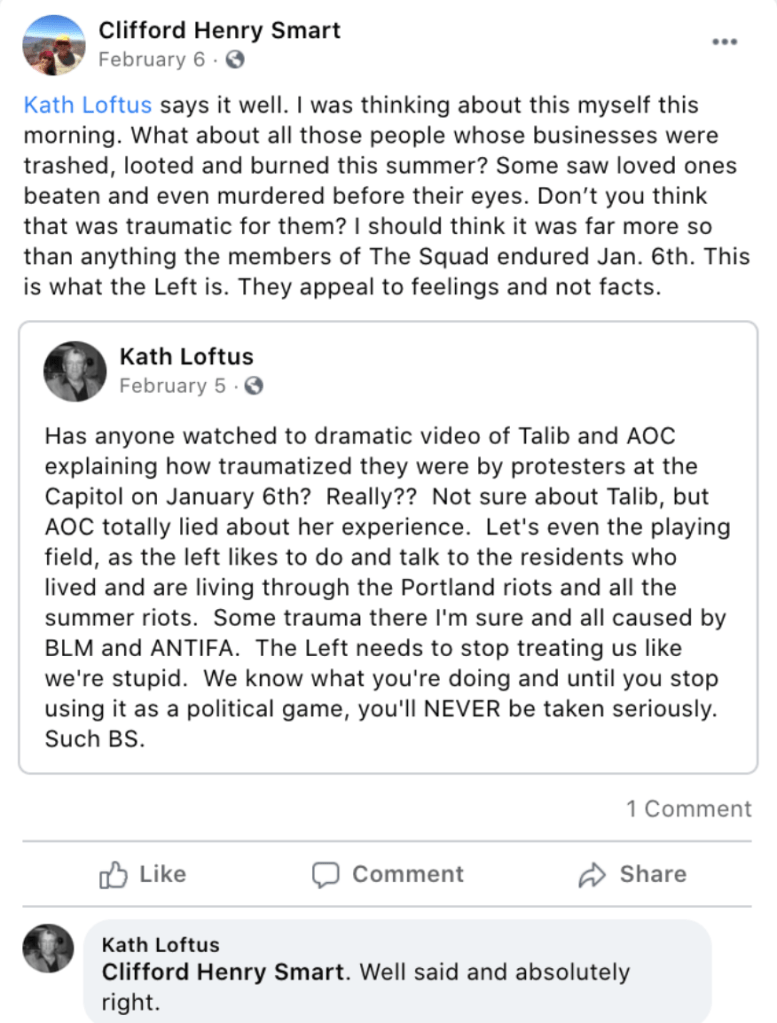
Task: Click the thumbs-up Like icon
Action: pos(113,876)
